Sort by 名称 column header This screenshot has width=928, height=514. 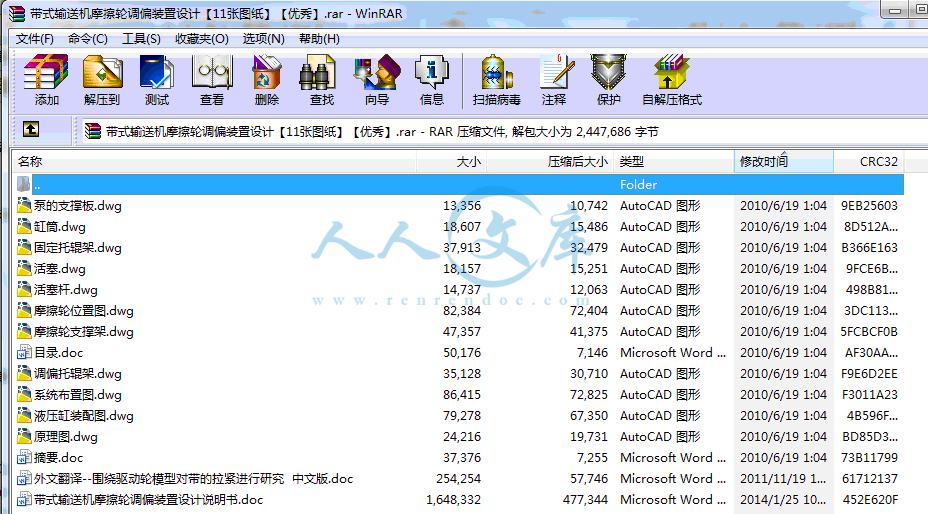(x=214, y=162)
